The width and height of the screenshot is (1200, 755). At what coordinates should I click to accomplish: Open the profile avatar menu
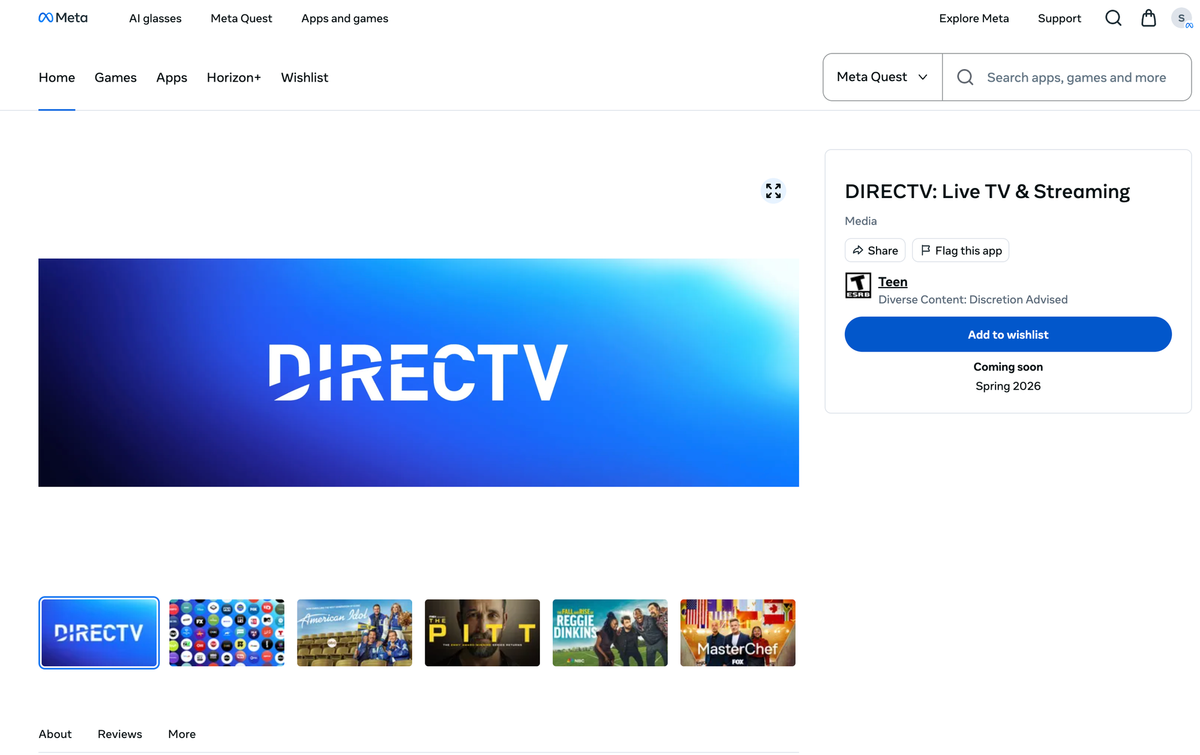[x=1181, y=17]
